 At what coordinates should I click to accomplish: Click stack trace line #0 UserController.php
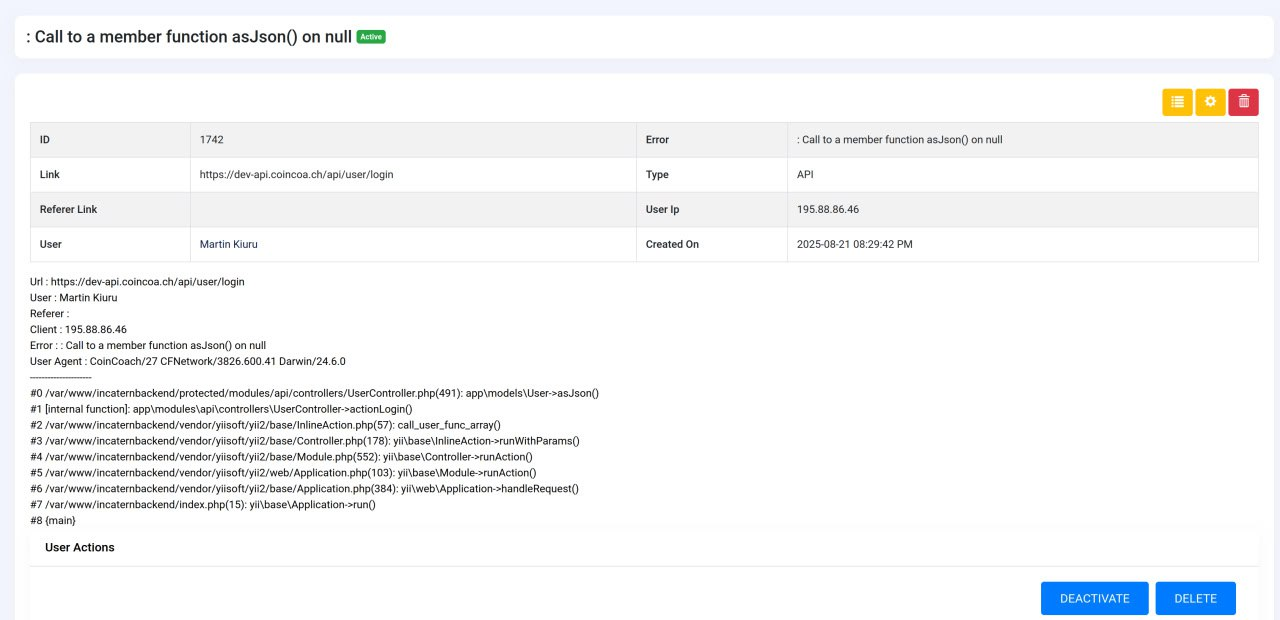coord(314,394)
